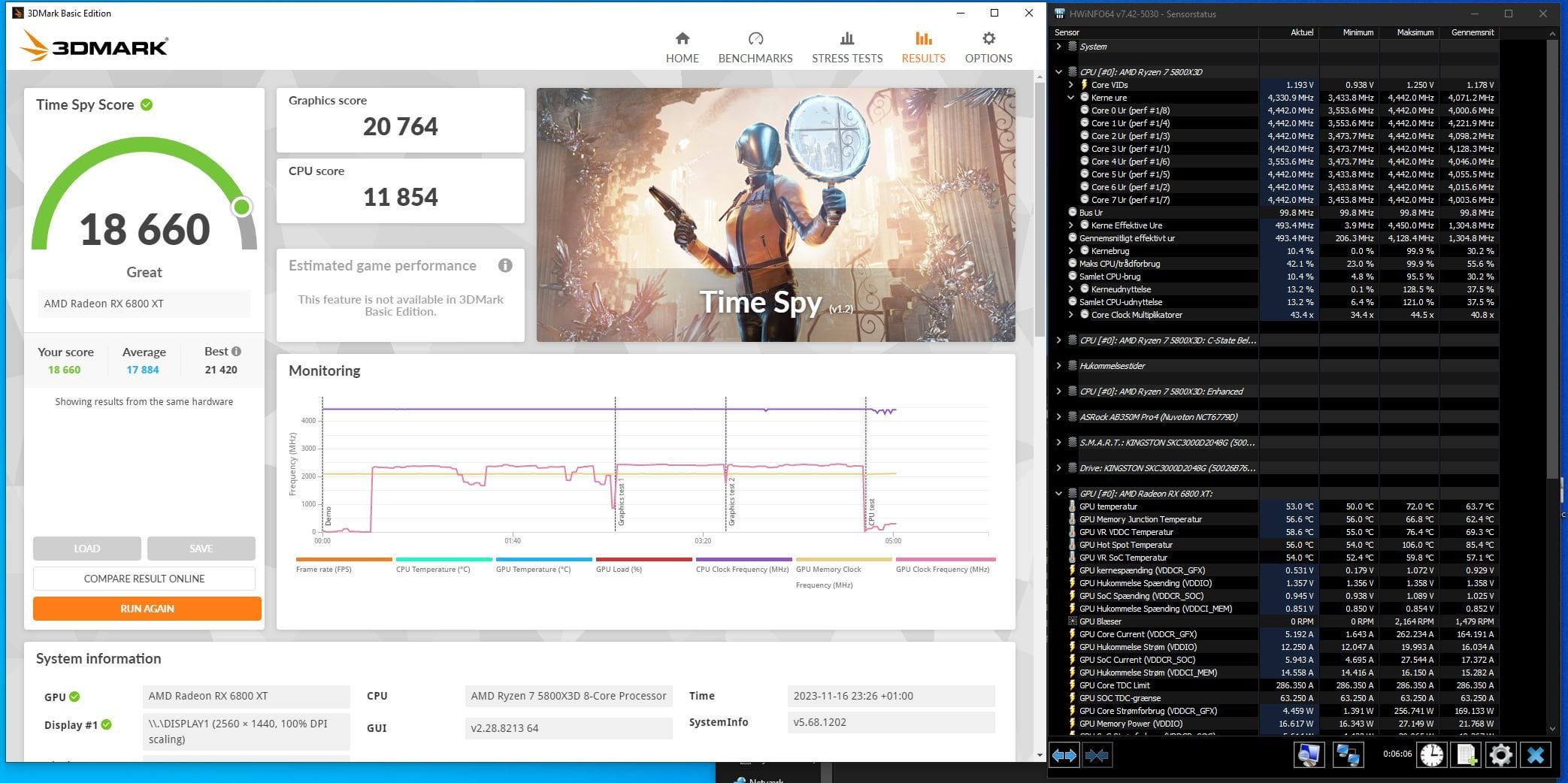The height and width of the screenshot is (783, 1568).
Task: Click the lightning icon beside Core VIDs row
Action: (x=1085, y=85)
